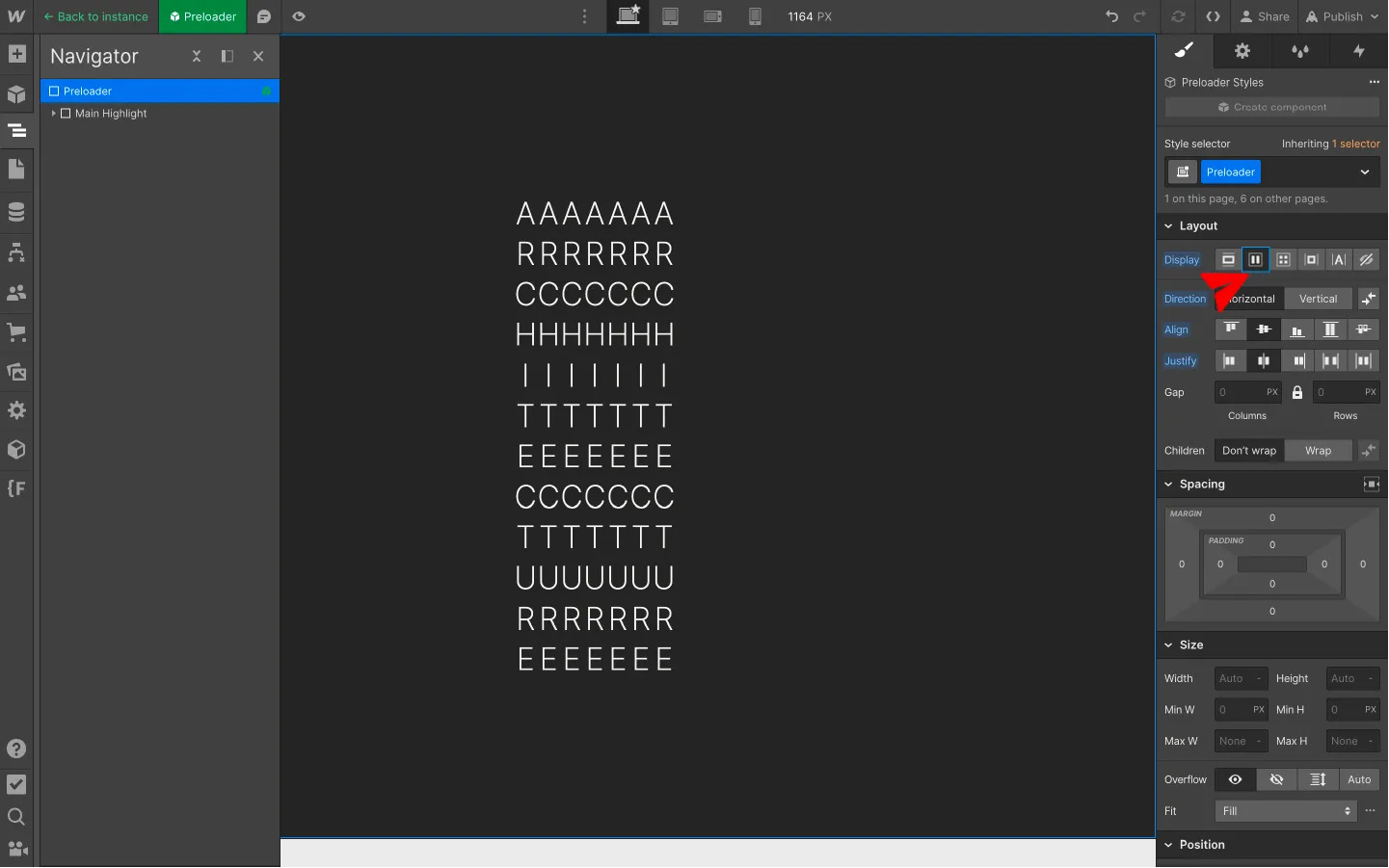
Task: Open the Add Elements panel
Action: coord(16,54)
